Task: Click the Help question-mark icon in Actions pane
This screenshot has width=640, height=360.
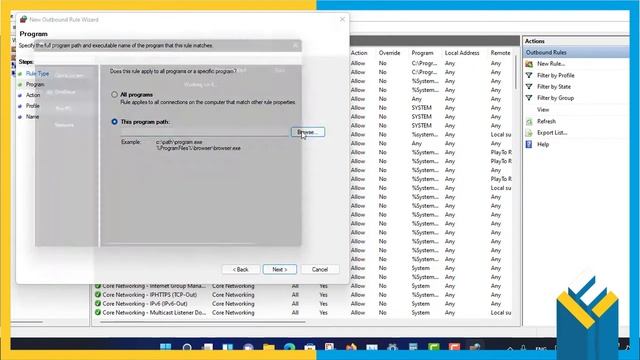Action: 529,144
